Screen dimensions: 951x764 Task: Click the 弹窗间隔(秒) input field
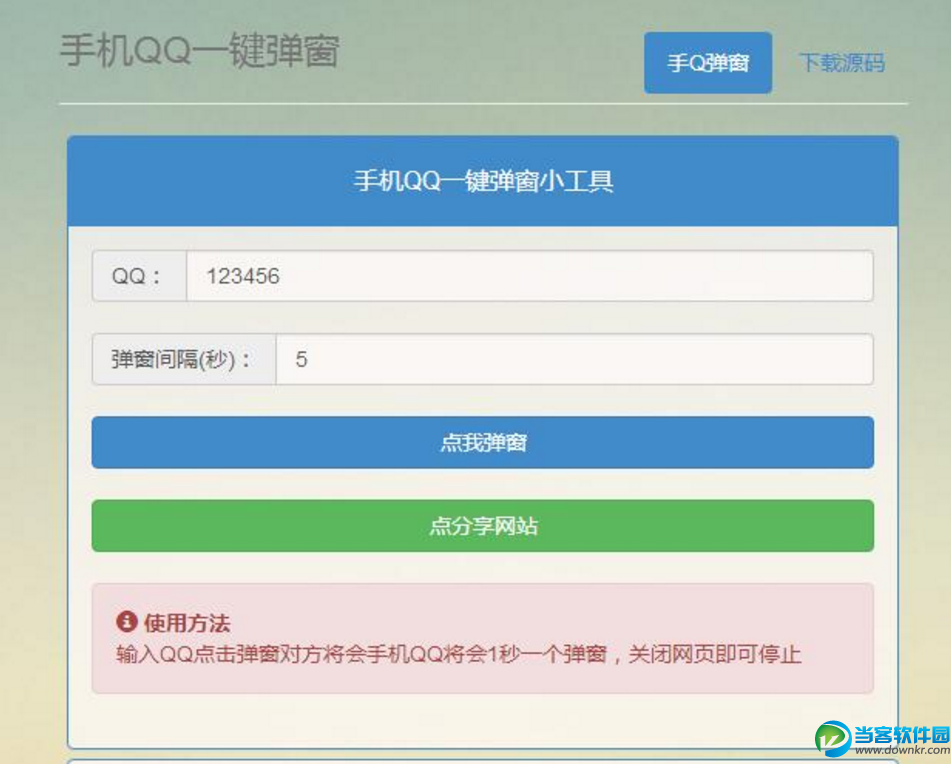[x=574, y=359]
